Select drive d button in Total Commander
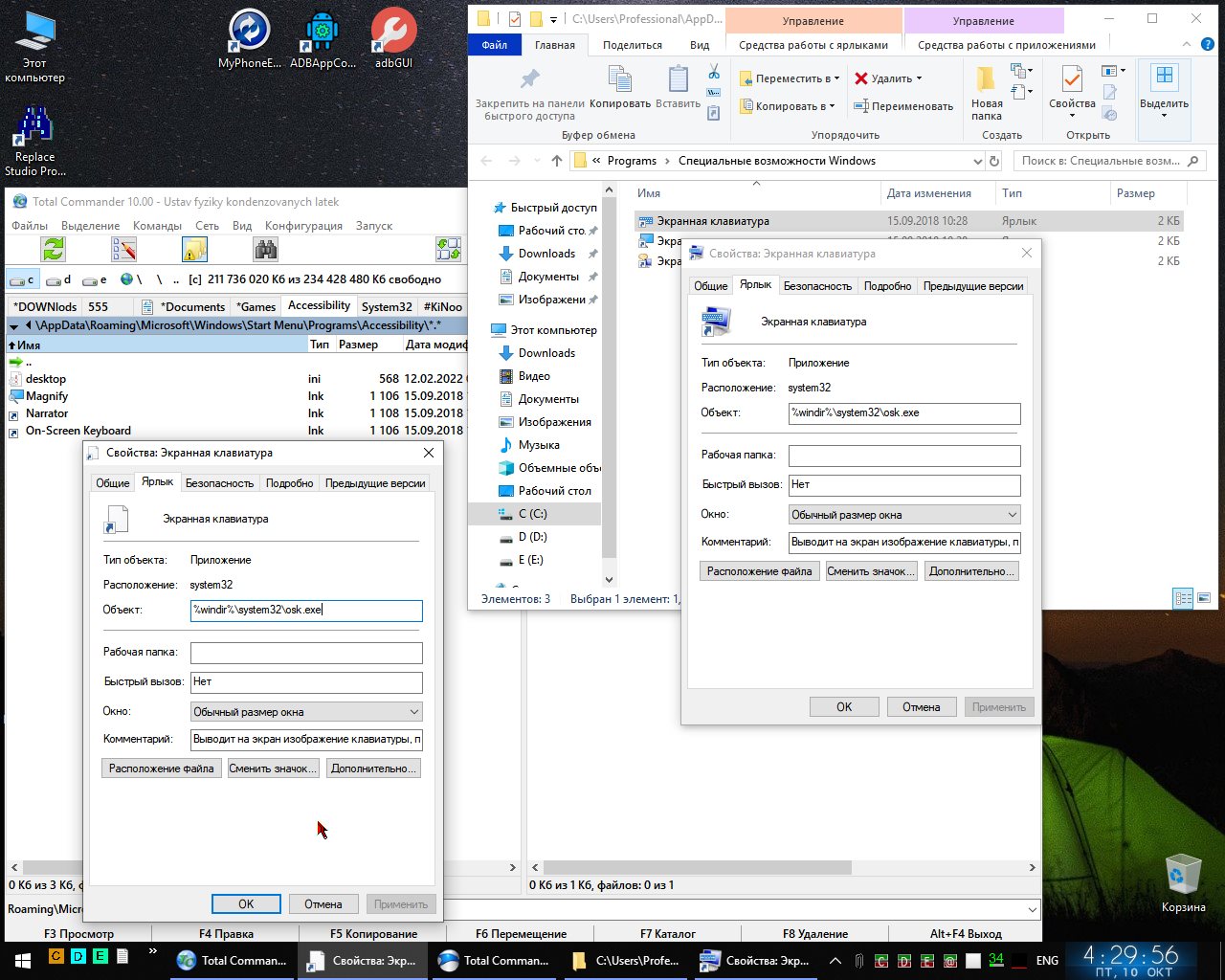 tap(59, 279)
